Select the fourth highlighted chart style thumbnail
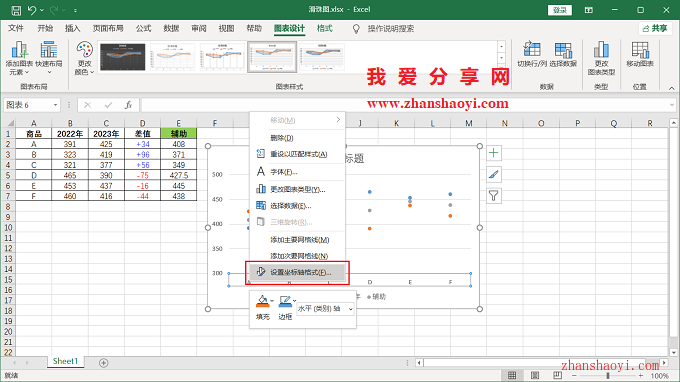 pyautogui.click(x=272, y=57)
